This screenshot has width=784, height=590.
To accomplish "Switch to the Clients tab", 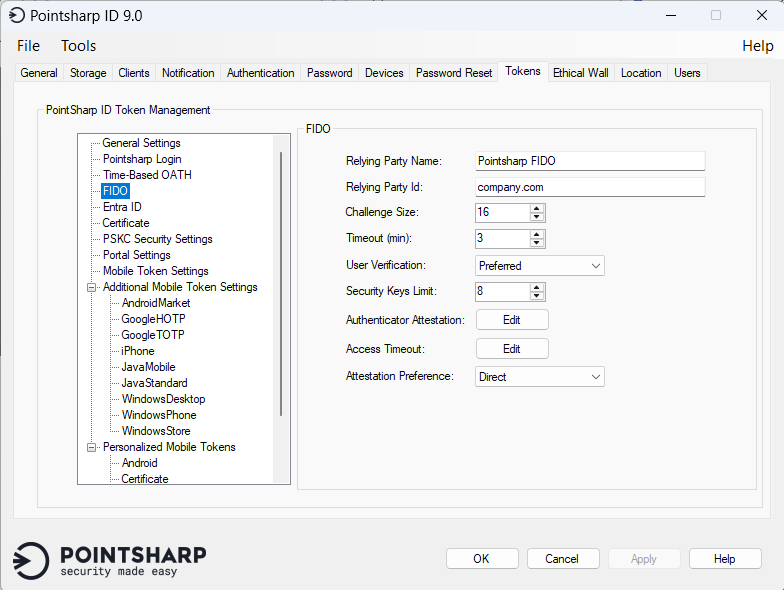I will click(134, 73).
